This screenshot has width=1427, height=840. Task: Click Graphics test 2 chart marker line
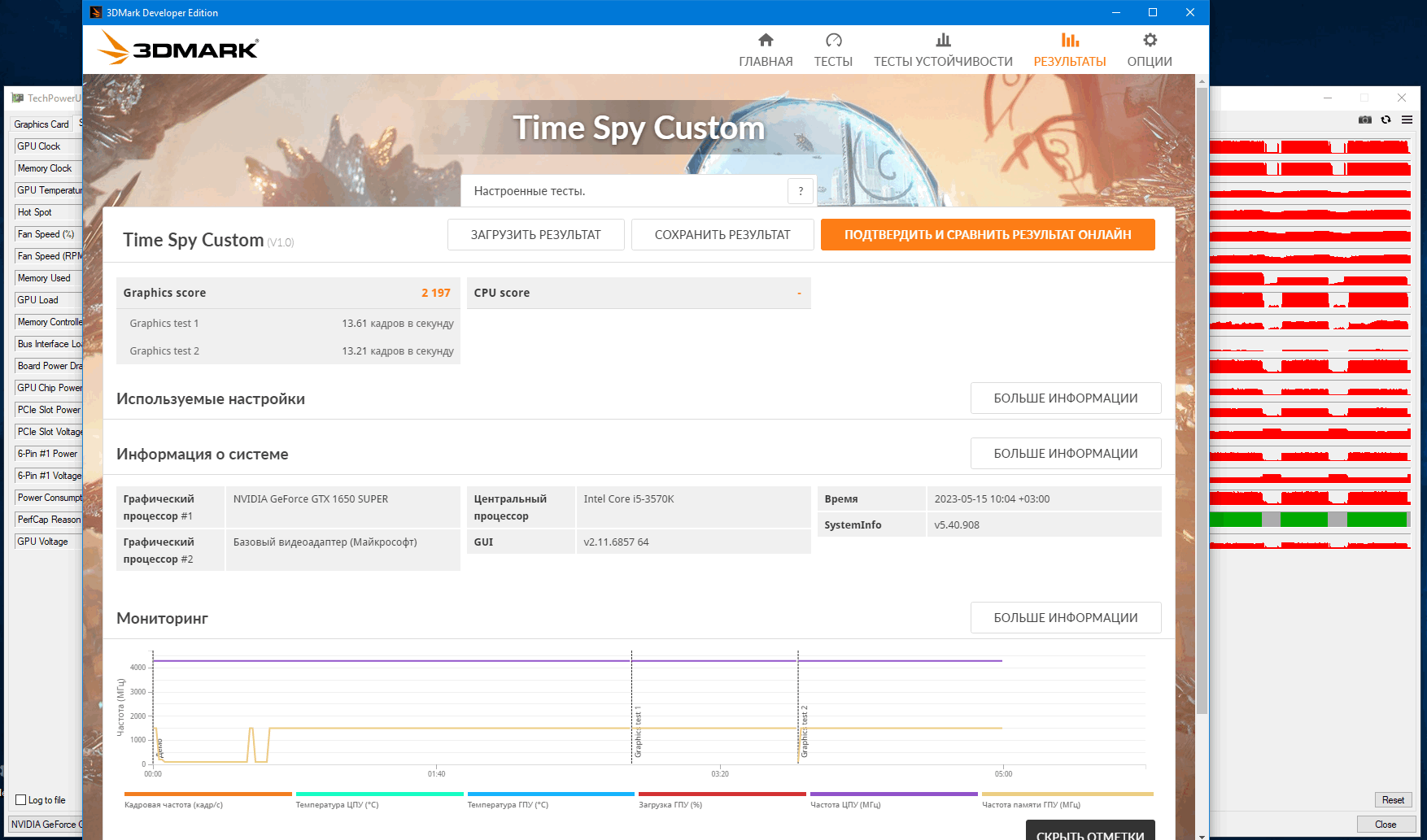click(x=798, y=707)
